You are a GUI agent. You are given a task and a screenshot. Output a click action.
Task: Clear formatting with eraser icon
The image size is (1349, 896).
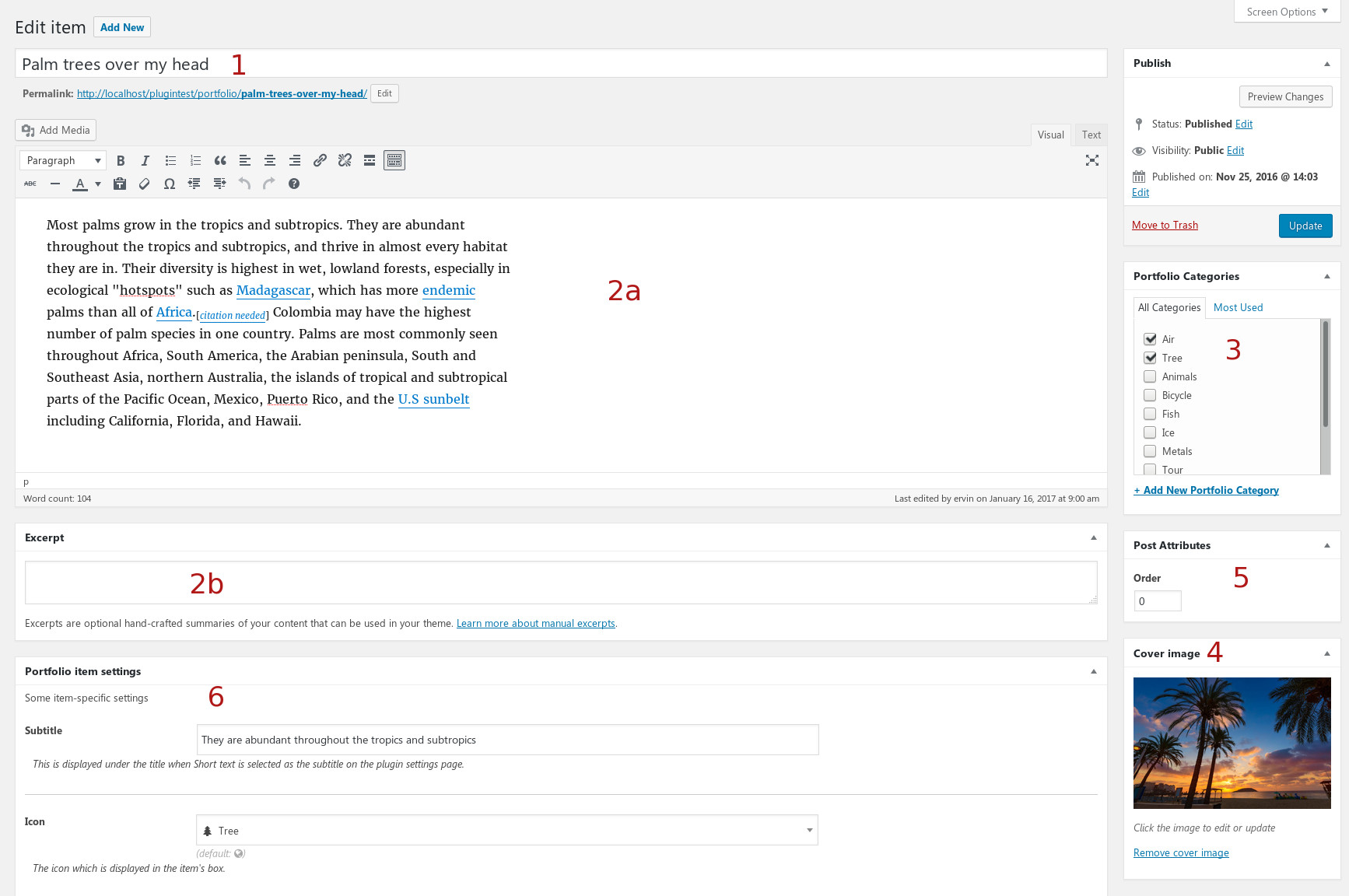[145, 184]
